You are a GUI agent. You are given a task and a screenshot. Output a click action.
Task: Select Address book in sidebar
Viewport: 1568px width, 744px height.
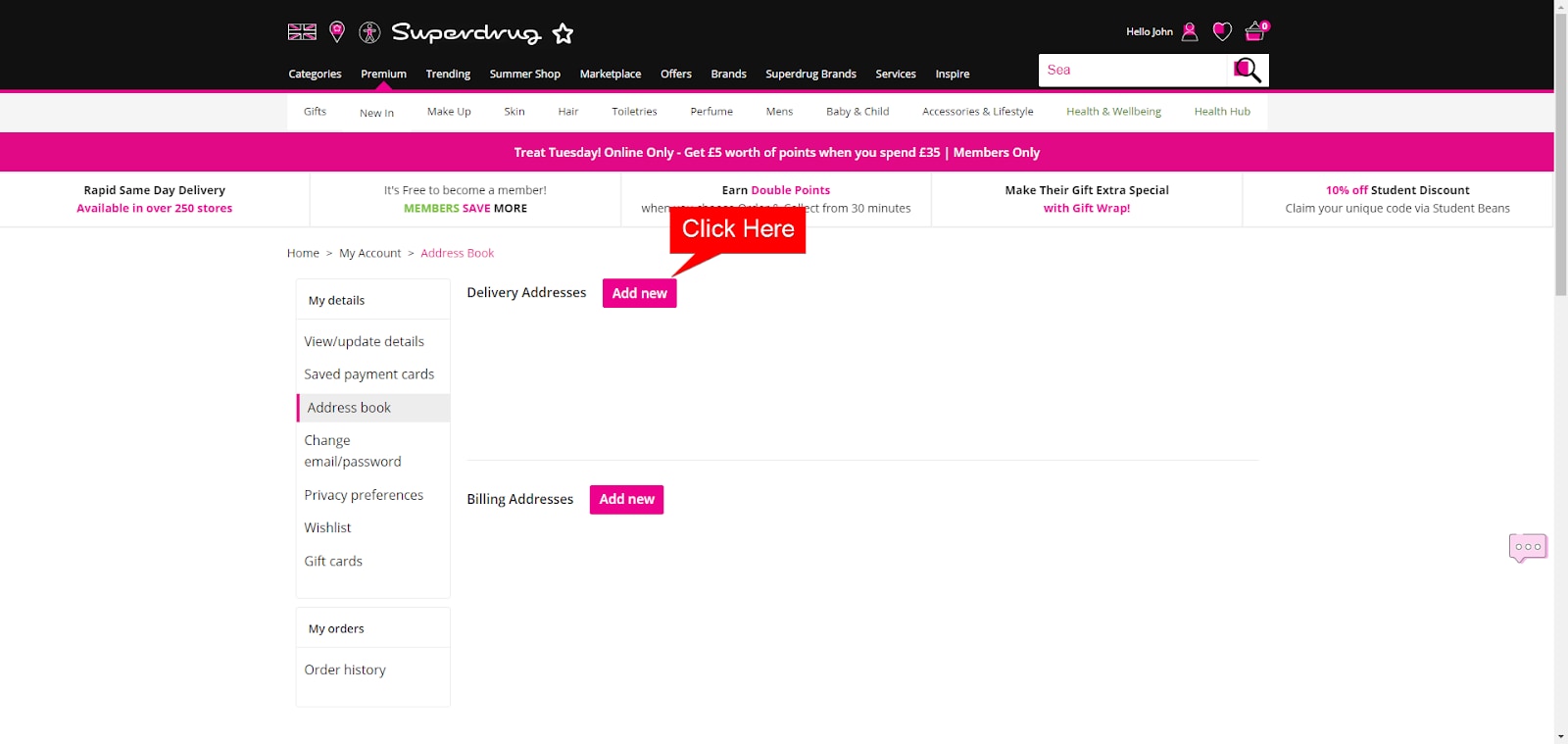pos(373,408)
